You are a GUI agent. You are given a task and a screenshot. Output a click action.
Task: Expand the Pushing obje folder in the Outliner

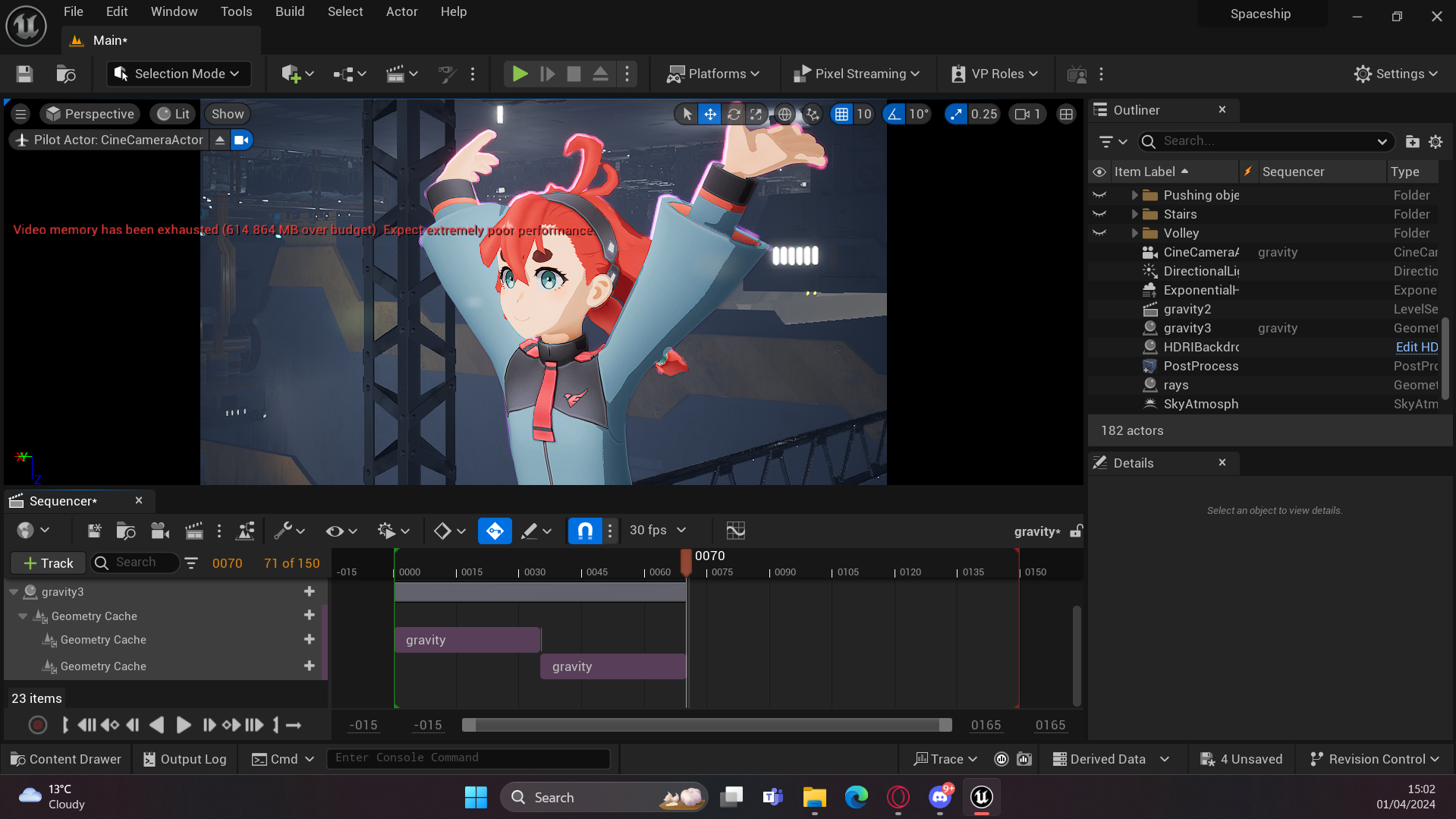point(1134,195)
